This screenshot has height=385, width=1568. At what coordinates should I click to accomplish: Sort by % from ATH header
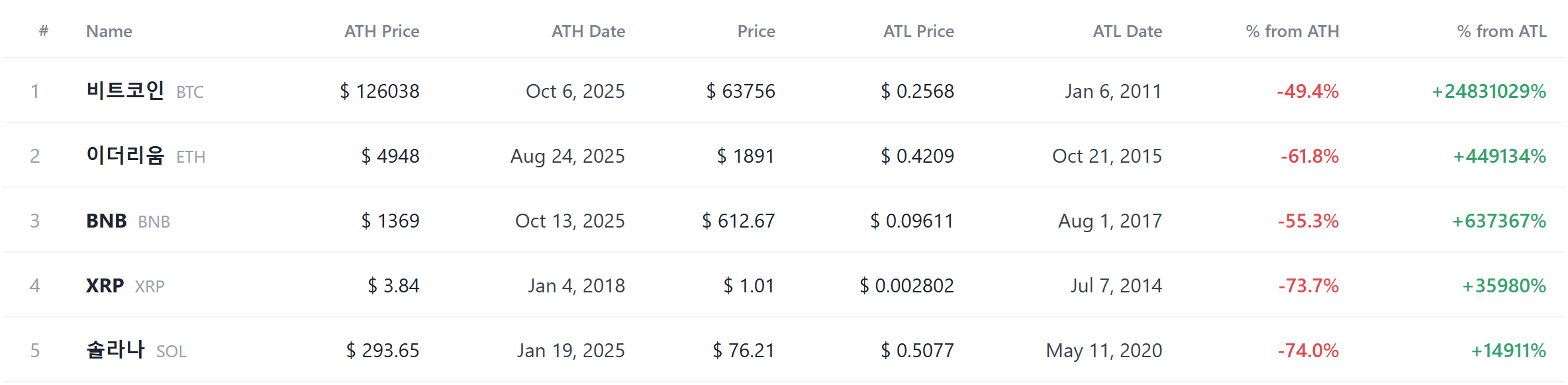[1292, 31]
